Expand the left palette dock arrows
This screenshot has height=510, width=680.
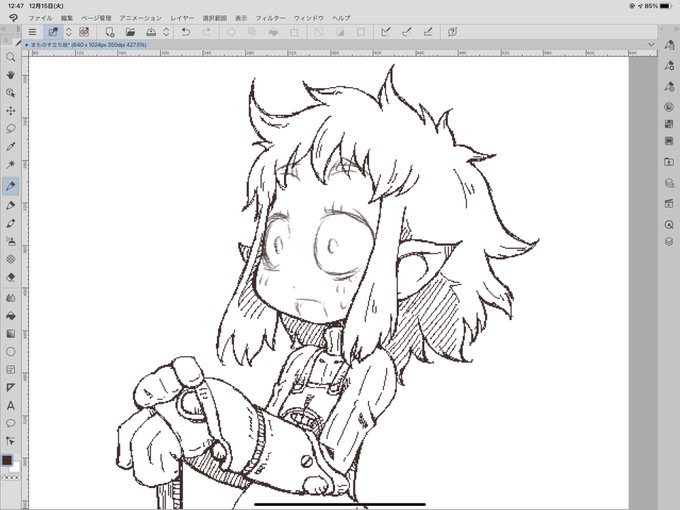tap(4, 29)
